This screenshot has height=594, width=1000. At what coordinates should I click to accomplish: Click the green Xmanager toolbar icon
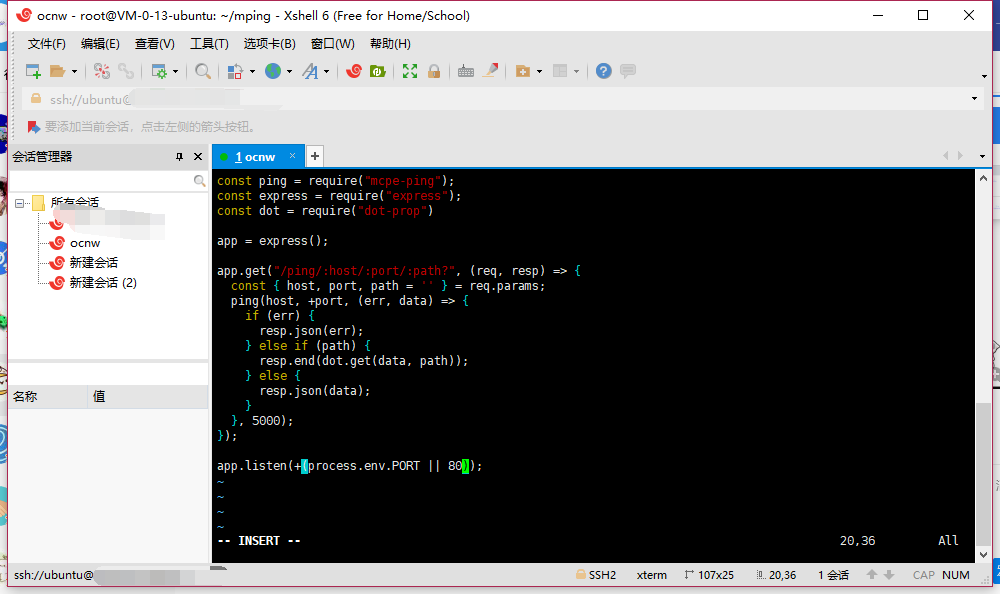(x=378, y=71)
